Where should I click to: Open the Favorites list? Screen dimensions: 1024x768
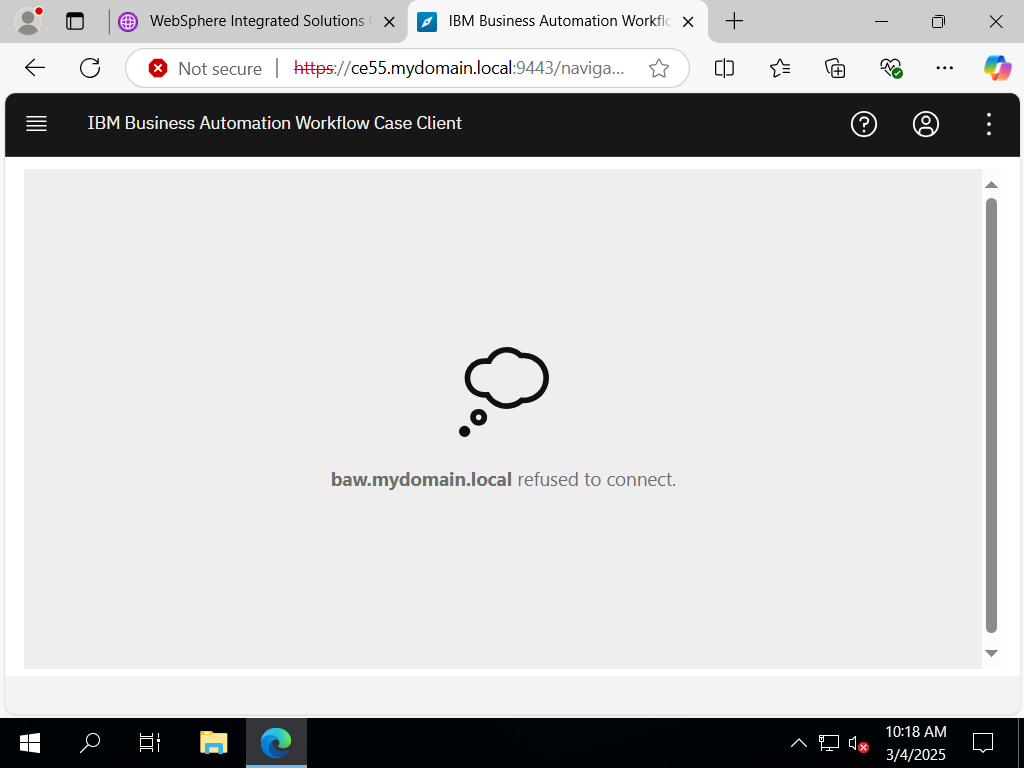[780, 68]
